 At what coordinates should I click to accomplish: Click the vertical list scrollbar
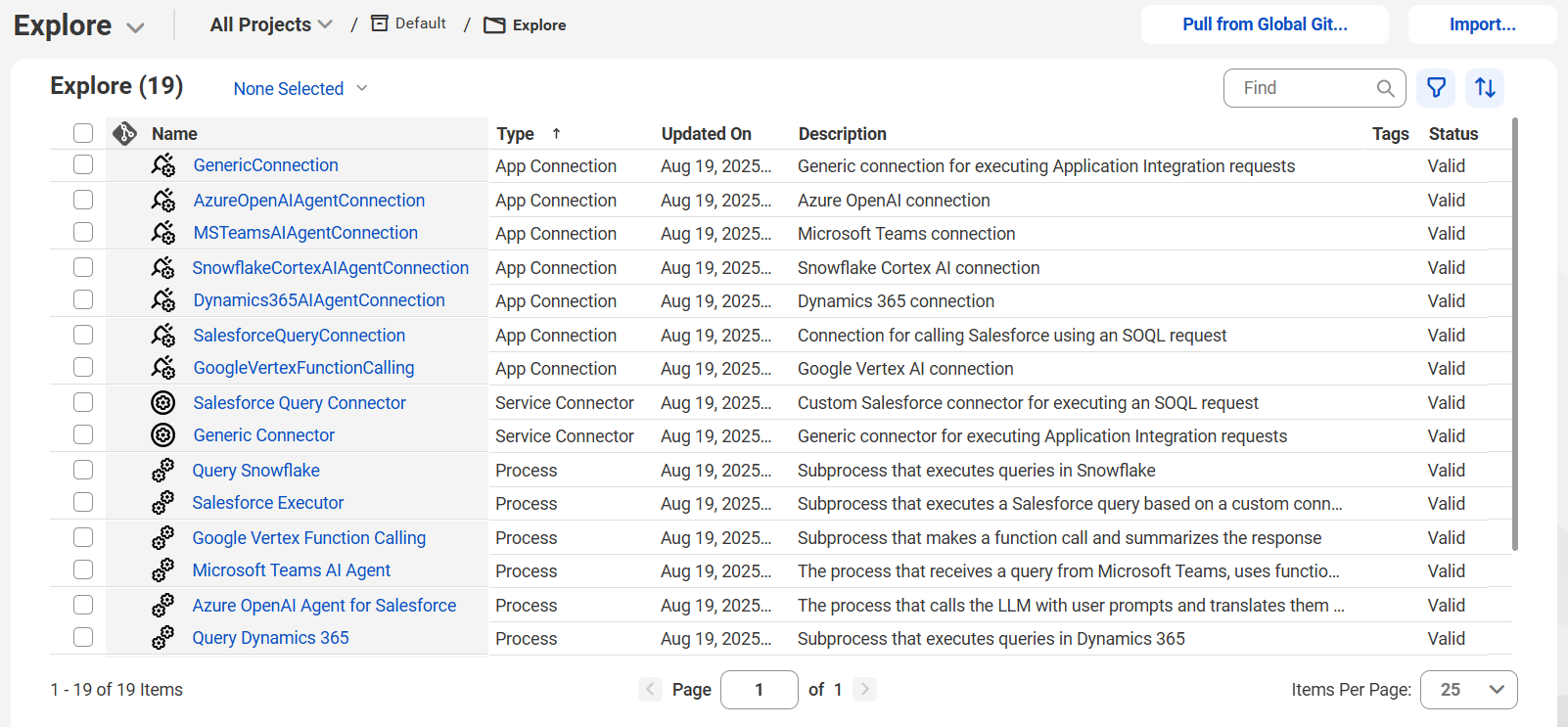[1515, 335]
